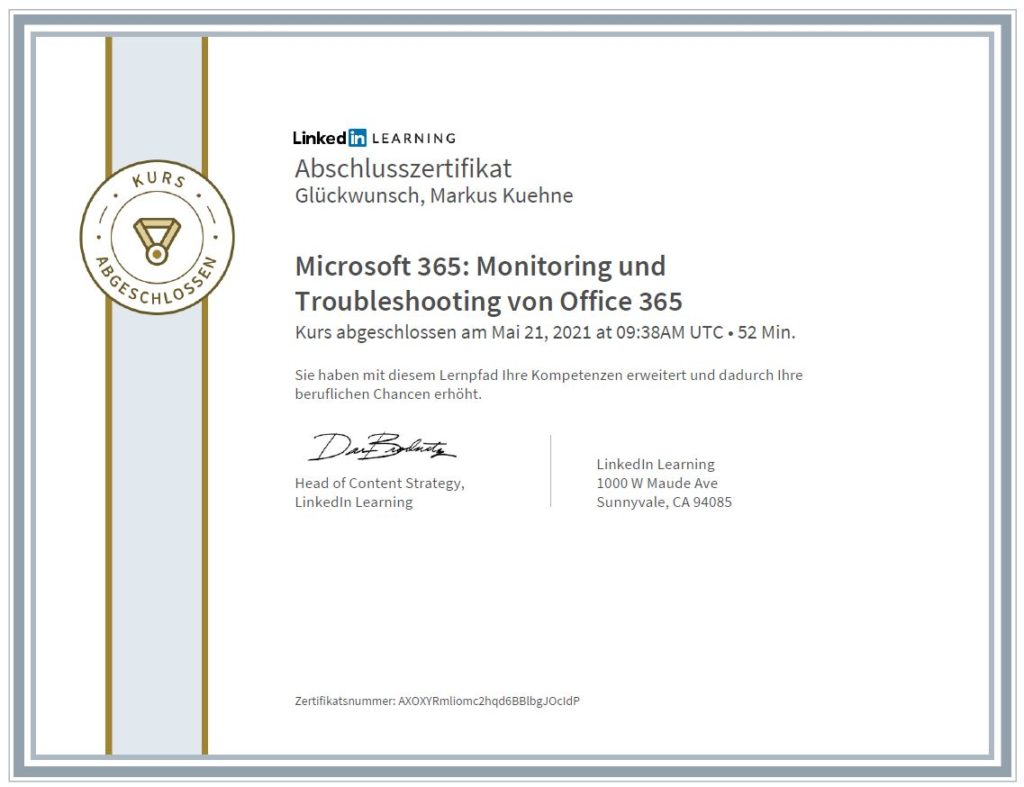
Task: Click 'LinkedIn Learning' in the address block
Action: click(x=655, y=464)
